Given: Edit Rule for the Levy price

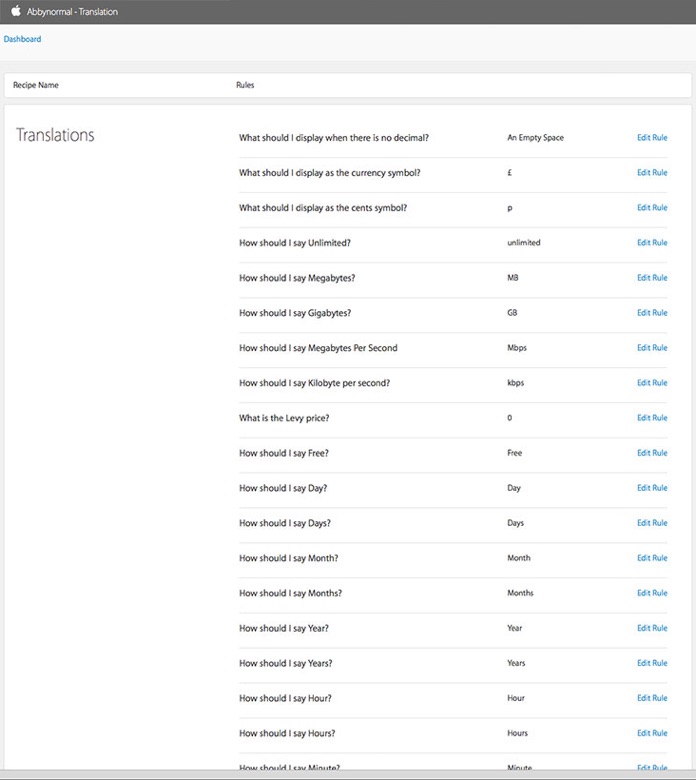Looking at the screenshot, I should (x=652, y=418).
